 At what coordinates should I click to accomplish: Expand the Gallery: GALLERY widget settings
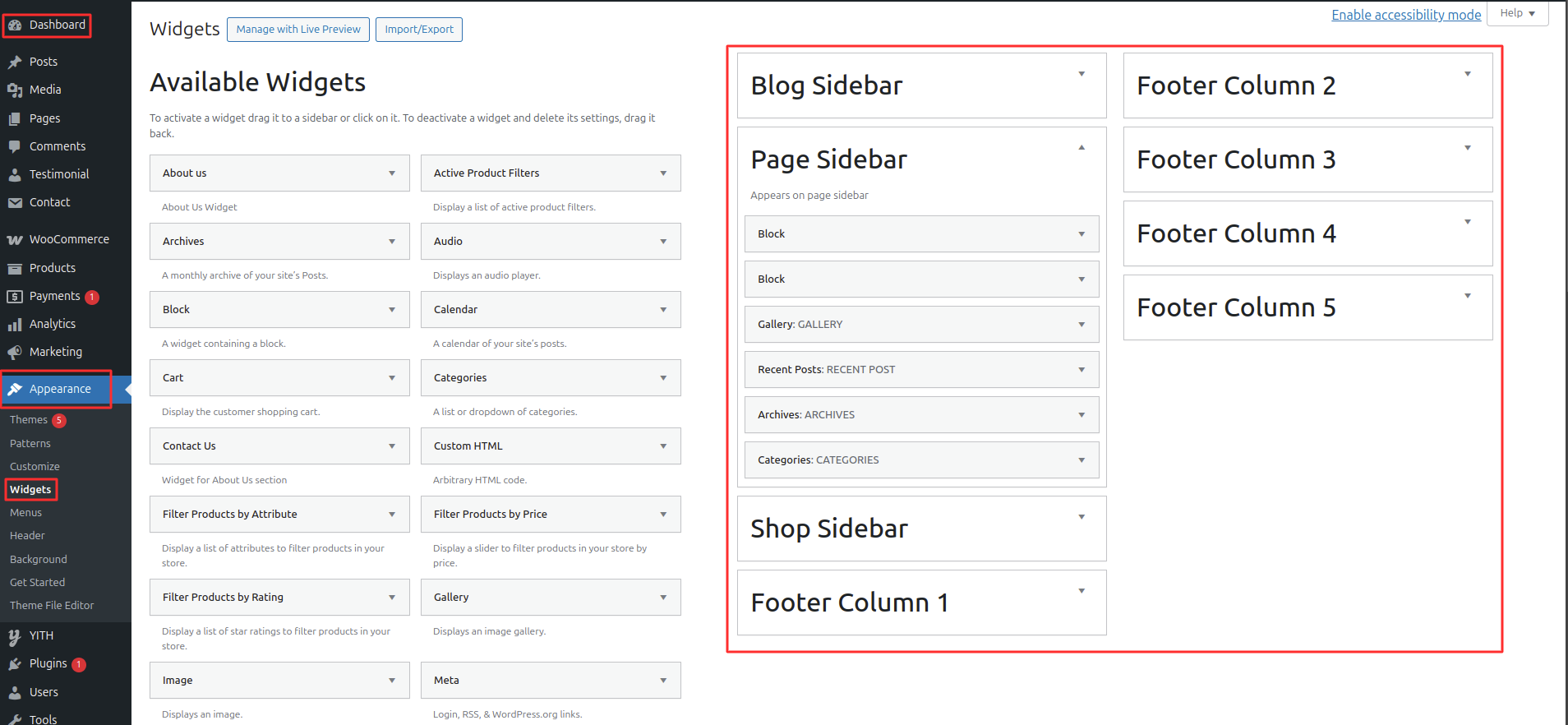(x=1081, y=325)
